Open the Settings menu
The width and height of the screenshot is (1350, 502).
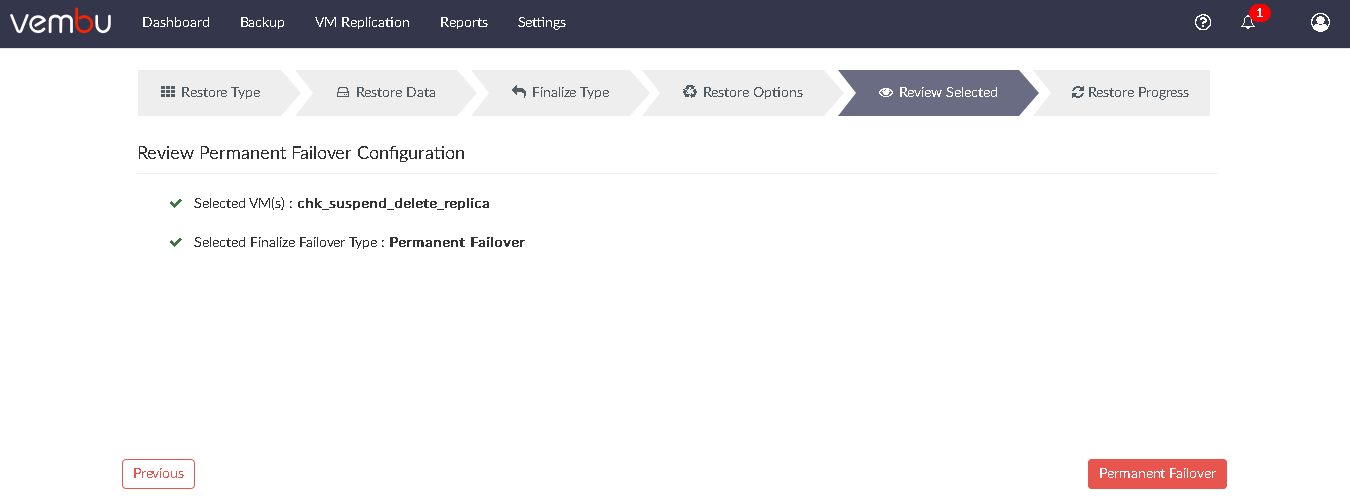coord(542,22)
